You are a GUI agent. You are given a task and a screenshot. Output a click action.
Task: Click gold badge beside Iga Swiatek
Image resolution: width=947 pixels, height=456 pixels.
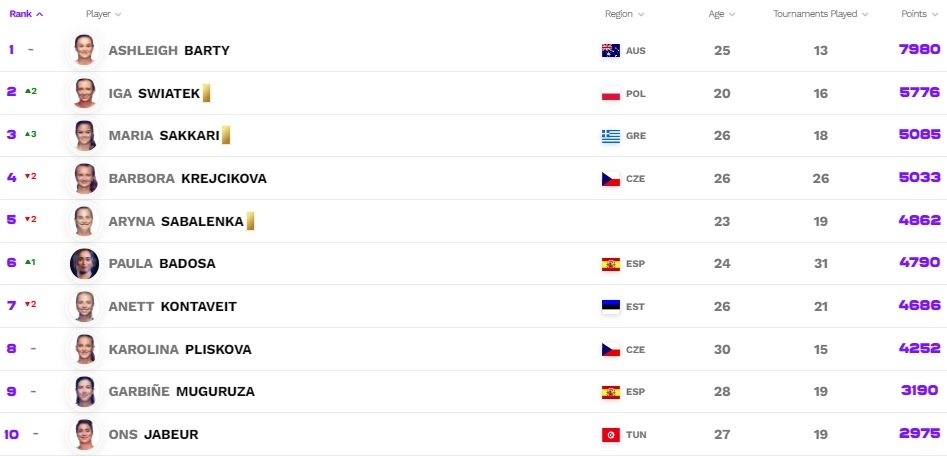coord(206,93)
